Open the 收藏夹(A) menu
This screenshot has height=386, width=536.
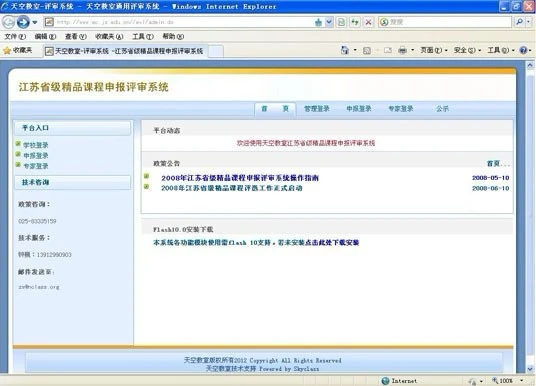109,36
